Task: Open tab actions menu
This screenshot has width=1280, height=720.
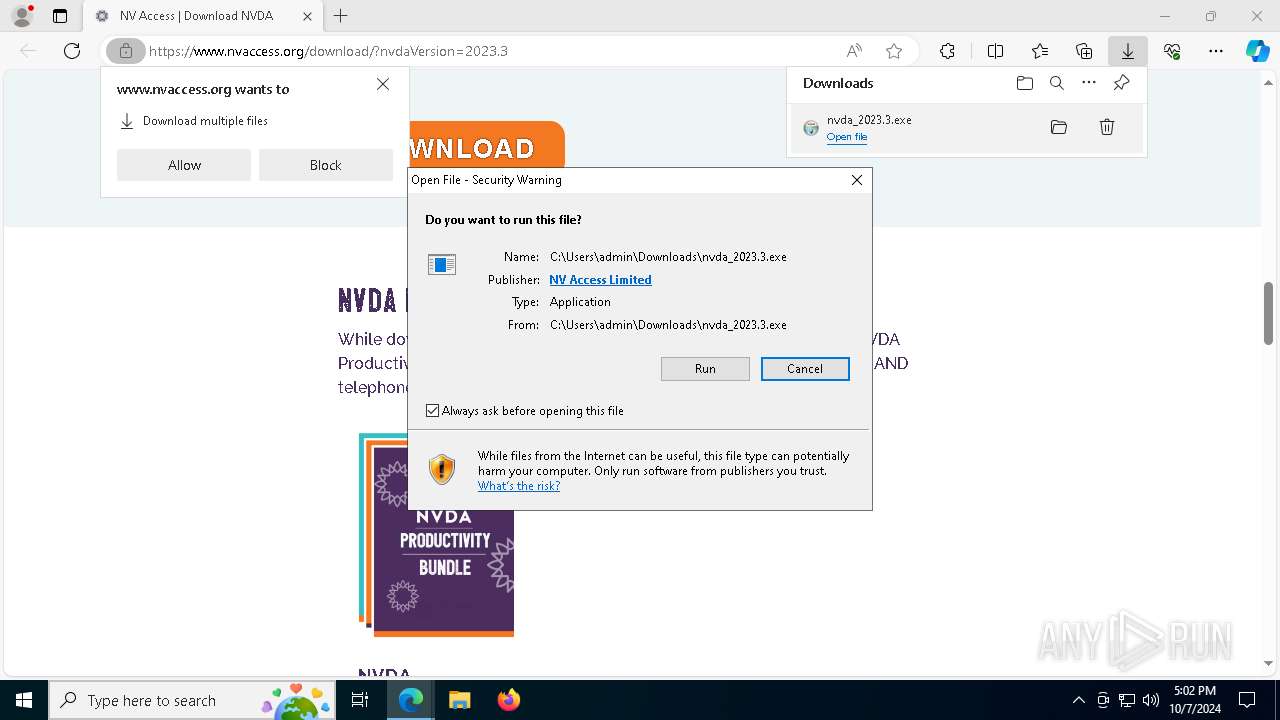Action: tap(60, 16)
